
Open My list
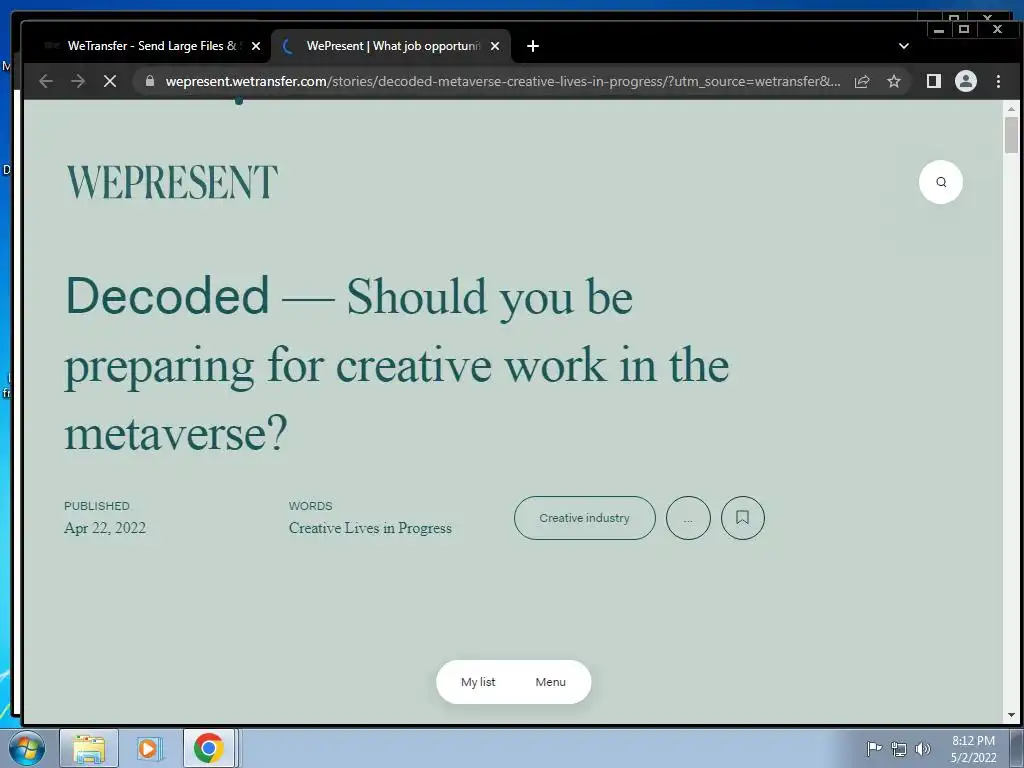pyautogui.click(x=478, y=682)
